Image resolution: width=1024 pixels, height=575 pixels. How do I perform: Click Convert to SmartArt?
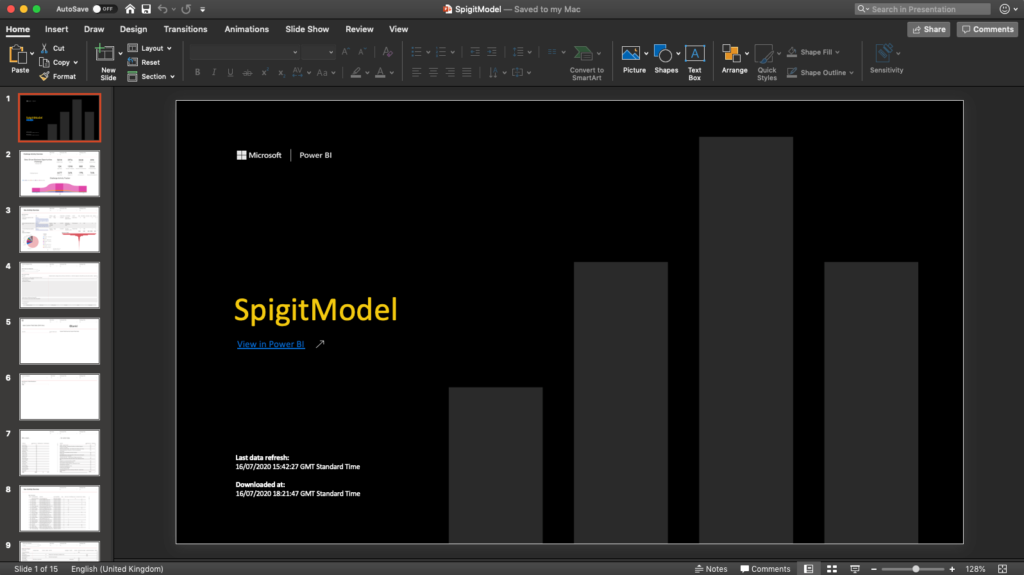tap(586, 63)
